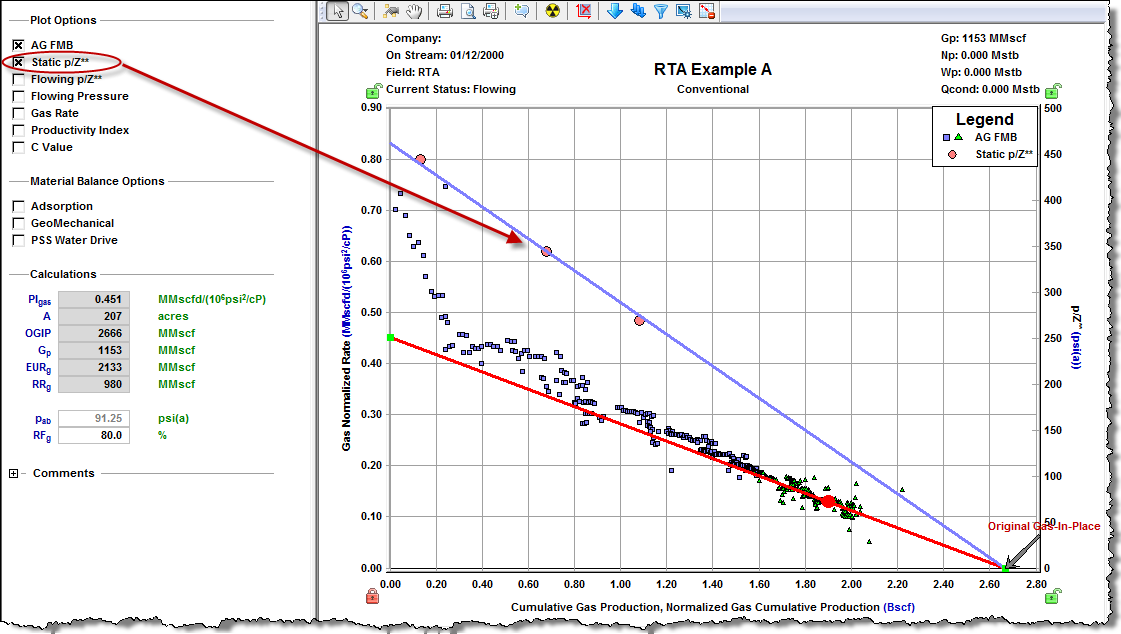Screen dimensions: 1121x634
Task: Uncheck the AG FMB plot option
Action: click(x=18, y=45)
